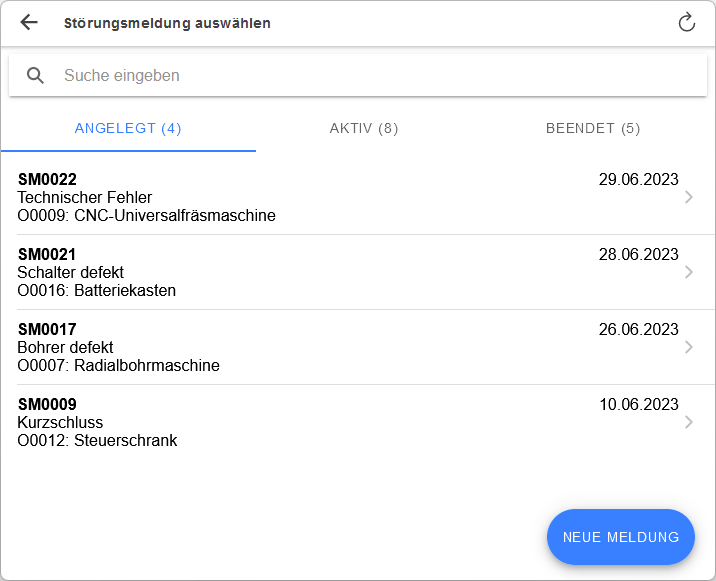Open the AKTIV (8) tab

(x=364, y=128)
